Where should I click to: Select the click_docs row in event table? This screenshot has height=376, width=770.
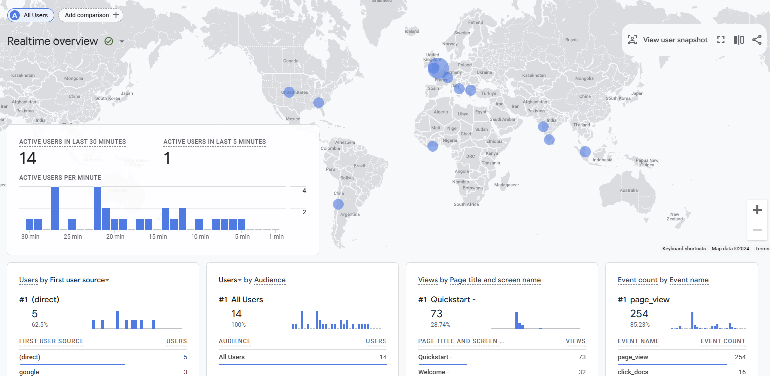(682, 372)
